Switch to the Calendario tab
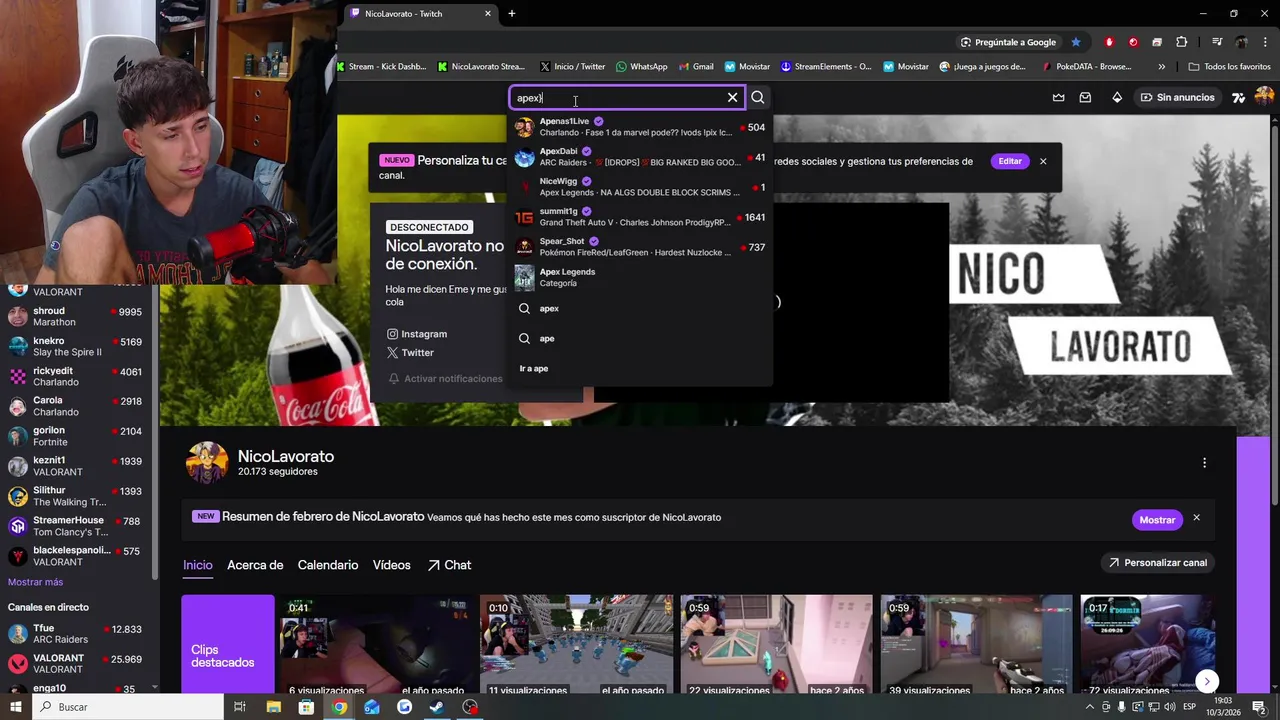The width and height of the screenshot is (1280, 720). pyautogui.click(x=328, y=565)
